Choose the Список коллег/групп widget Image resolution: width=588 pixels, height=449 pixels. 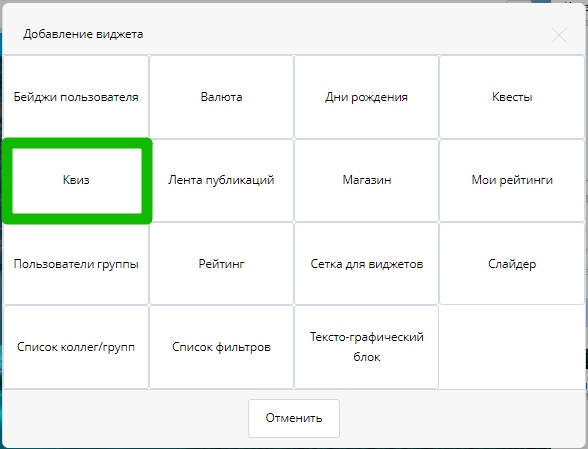pos(76,347)
